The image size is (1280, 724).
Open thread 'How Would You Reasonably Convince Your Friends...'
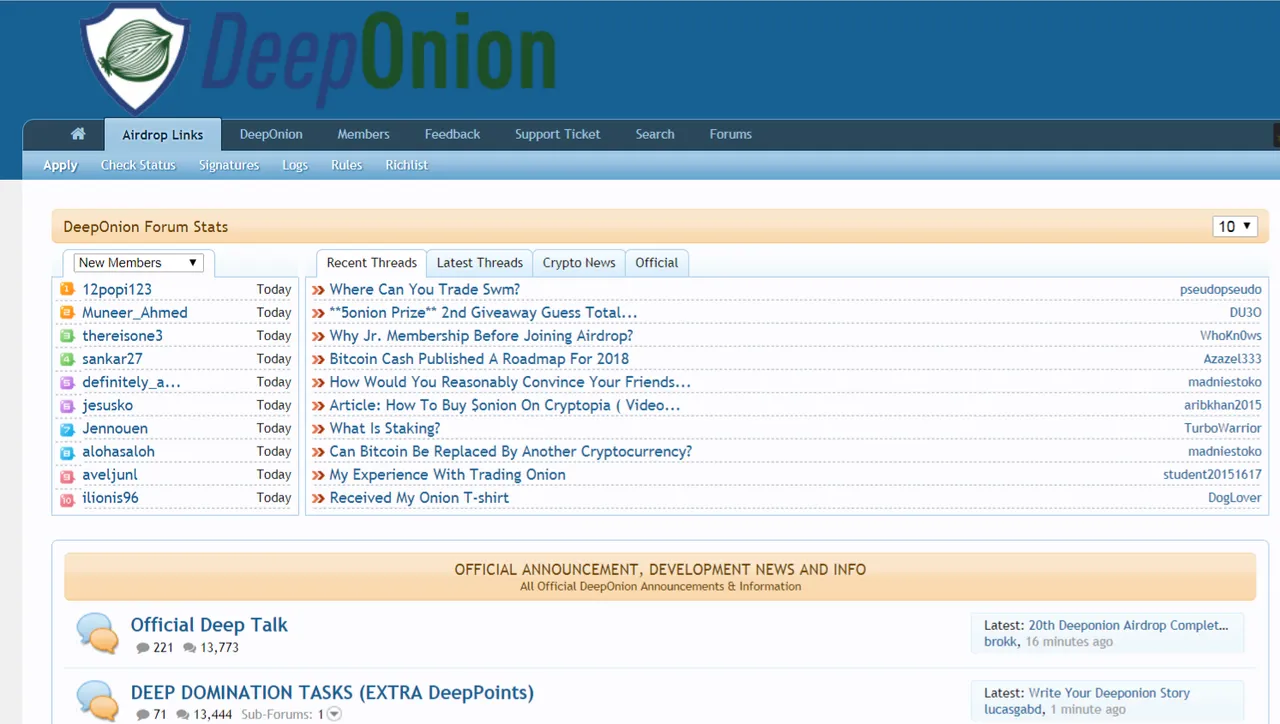pos(510,382)
